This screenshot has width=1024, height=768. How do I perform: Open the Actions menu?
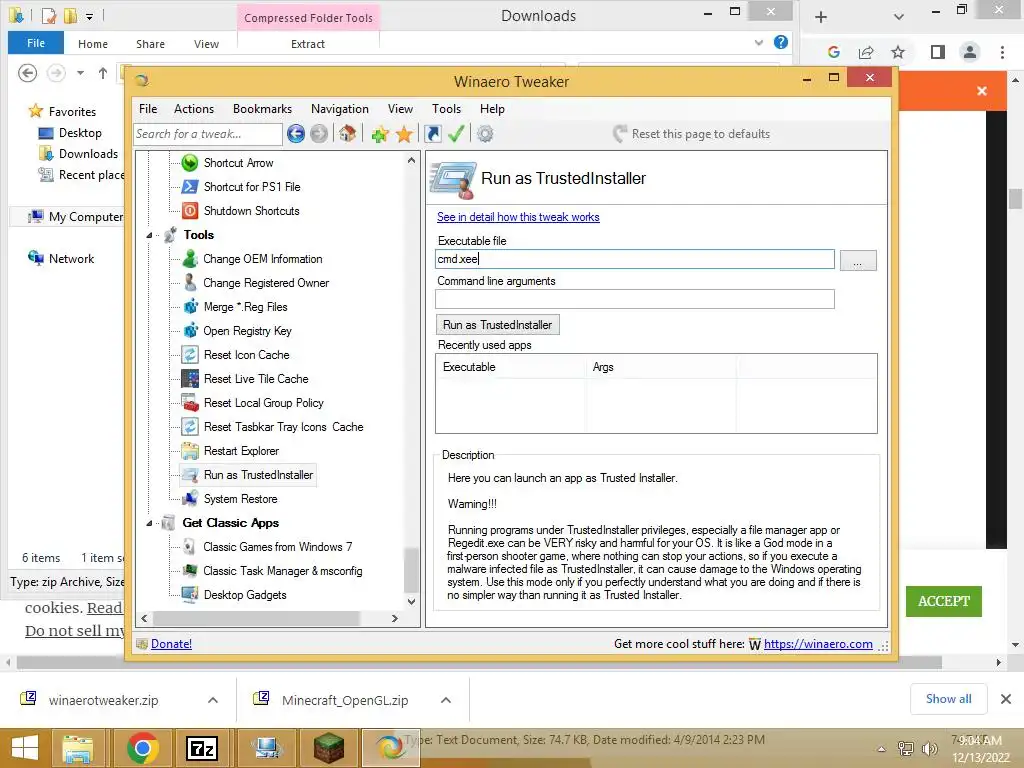pyautogui.click(x=194, y=109)
